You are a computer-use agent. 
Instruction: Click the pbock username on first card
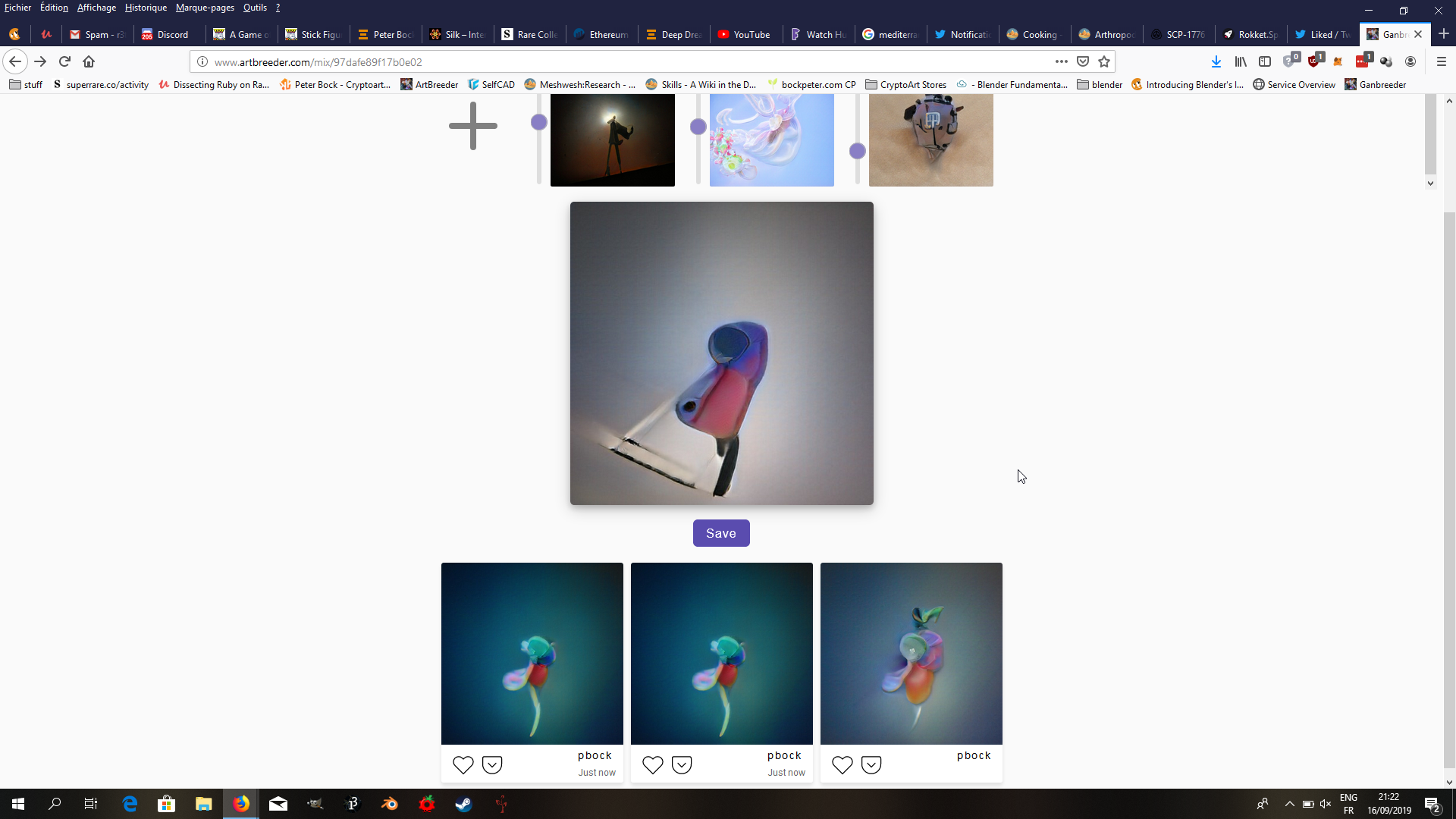594,755
